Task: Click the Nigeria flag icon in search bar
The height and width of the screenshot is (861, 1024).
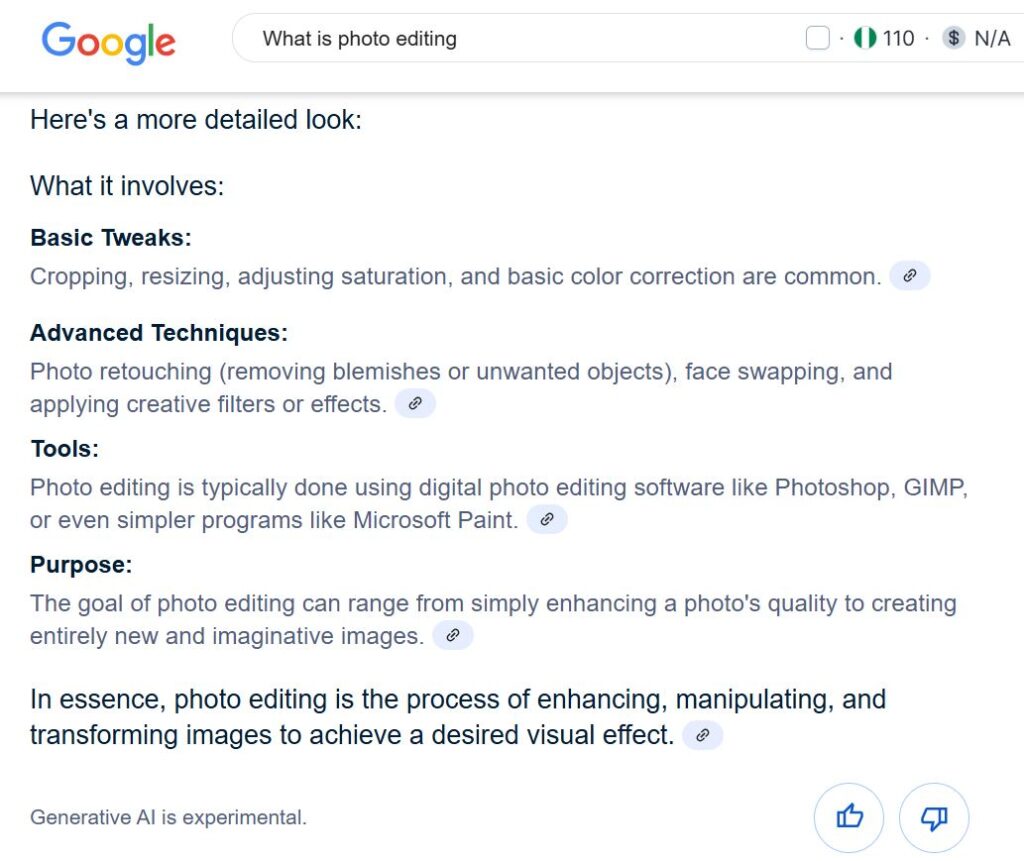Action: coord(866,39)
